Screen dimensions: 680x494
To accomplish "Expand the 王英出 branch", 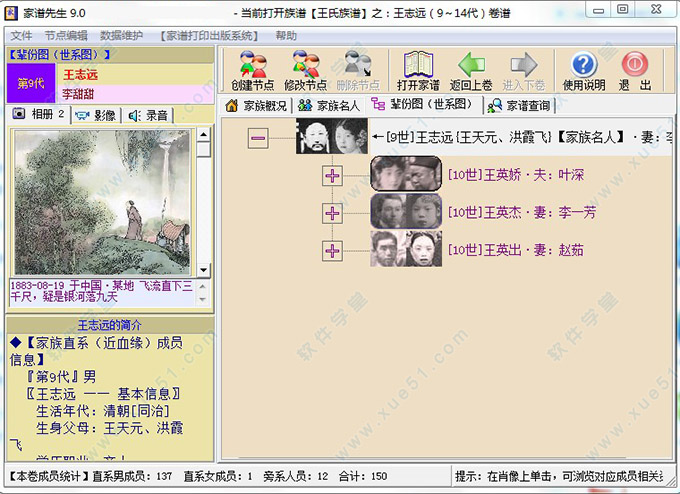I will (332, 249).
